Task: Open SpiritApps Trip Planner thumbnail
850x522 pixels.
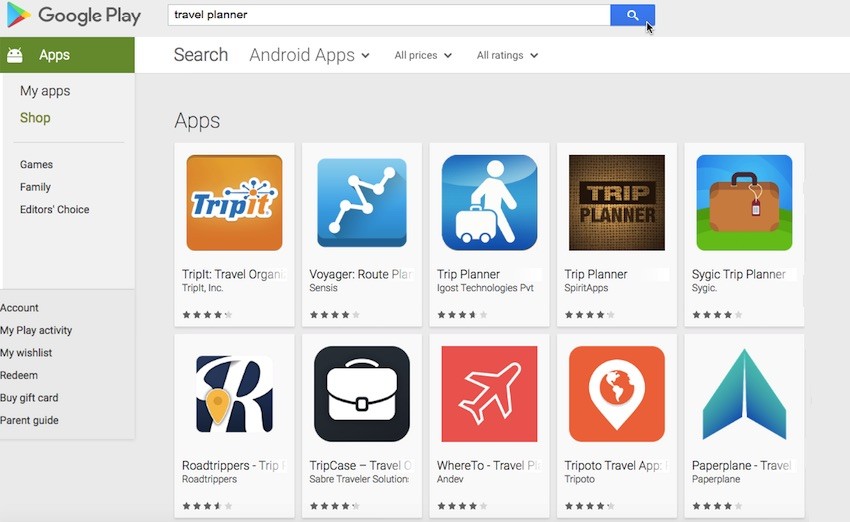Action: pos(617,203)
